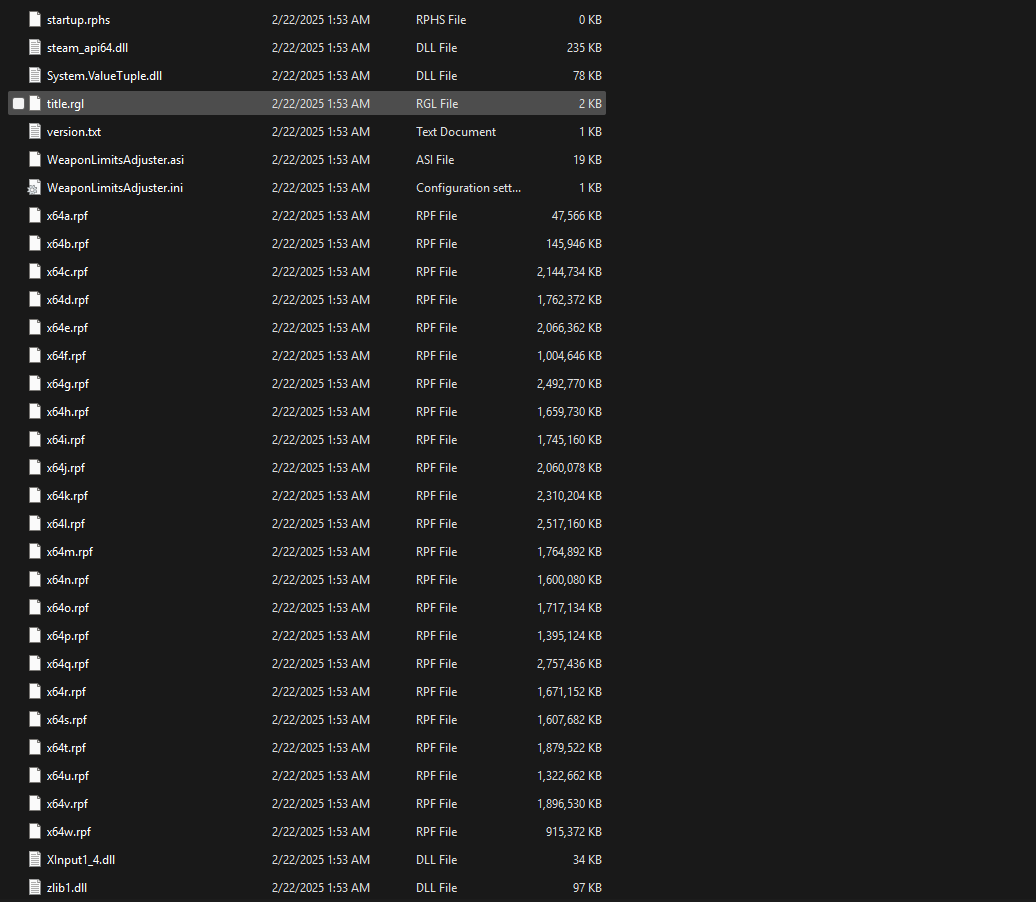Select the file name x64r.rpf
This screenshot has height=902, width=1036.
coord(67,692)
